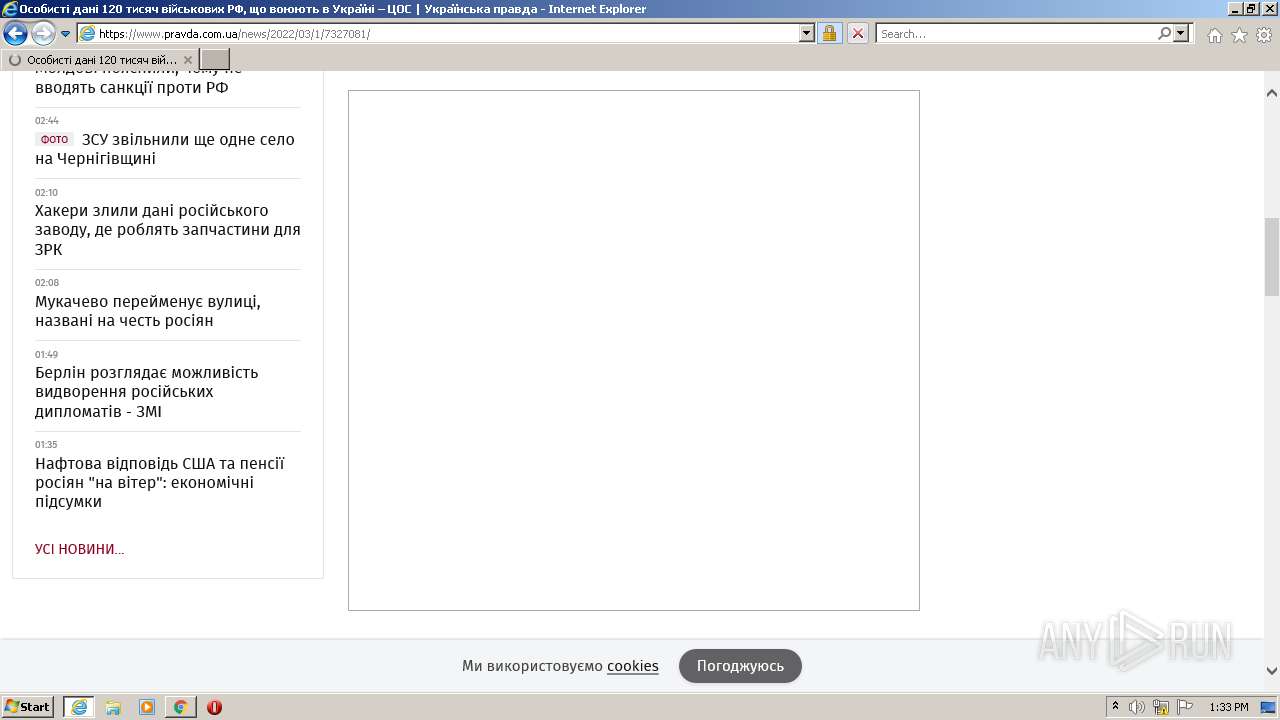This screenshot has height=720, width=1280.
Task: Show the security lock report icon
Action: [x=829, y=34]
